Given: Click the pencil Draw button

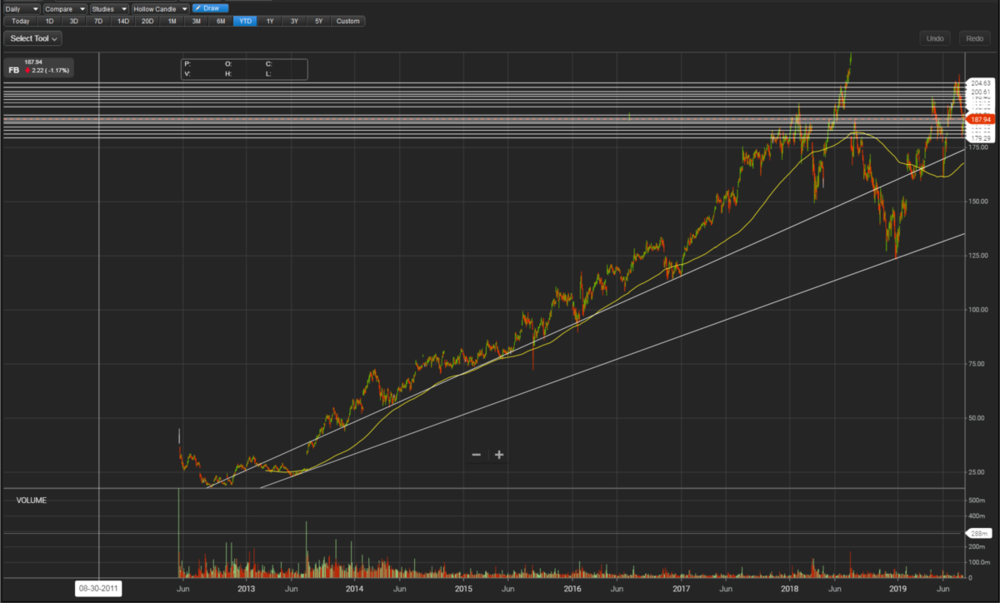Looking at the screenshot, I should click(210, 8).
